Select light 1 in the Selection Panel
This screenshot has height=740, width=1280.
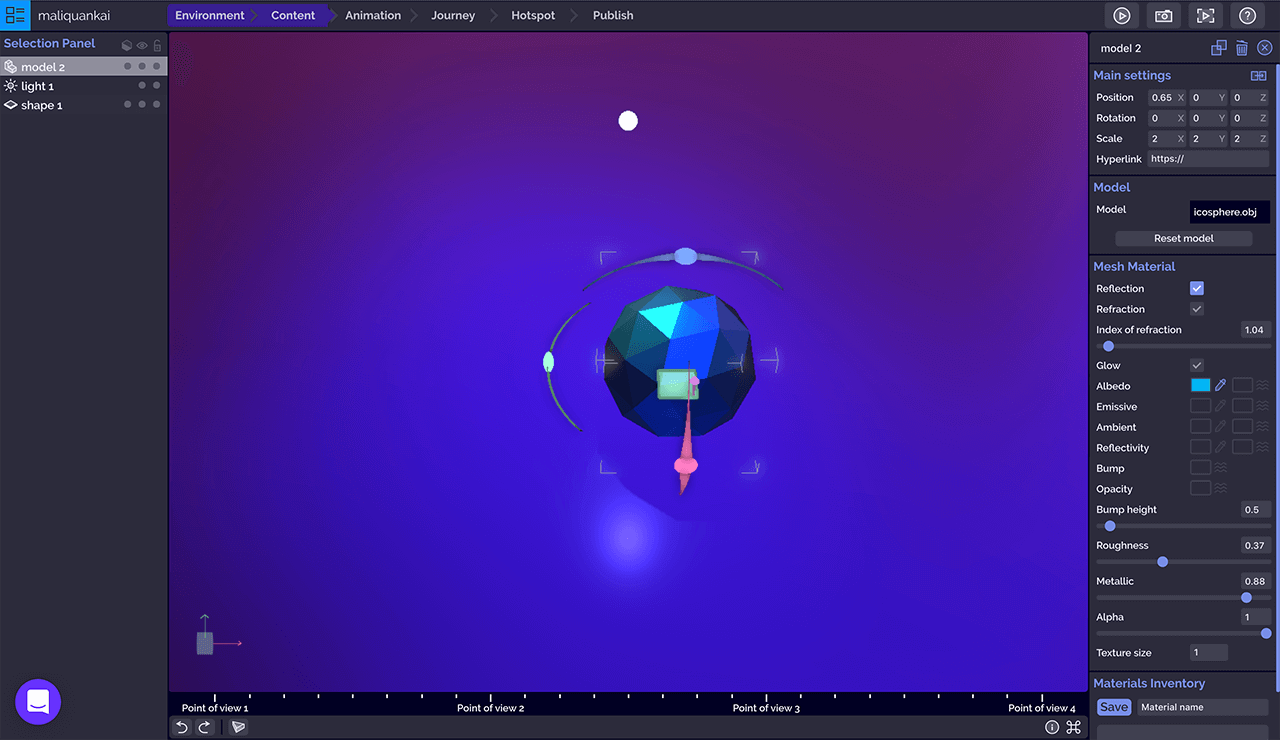(38, 86)
